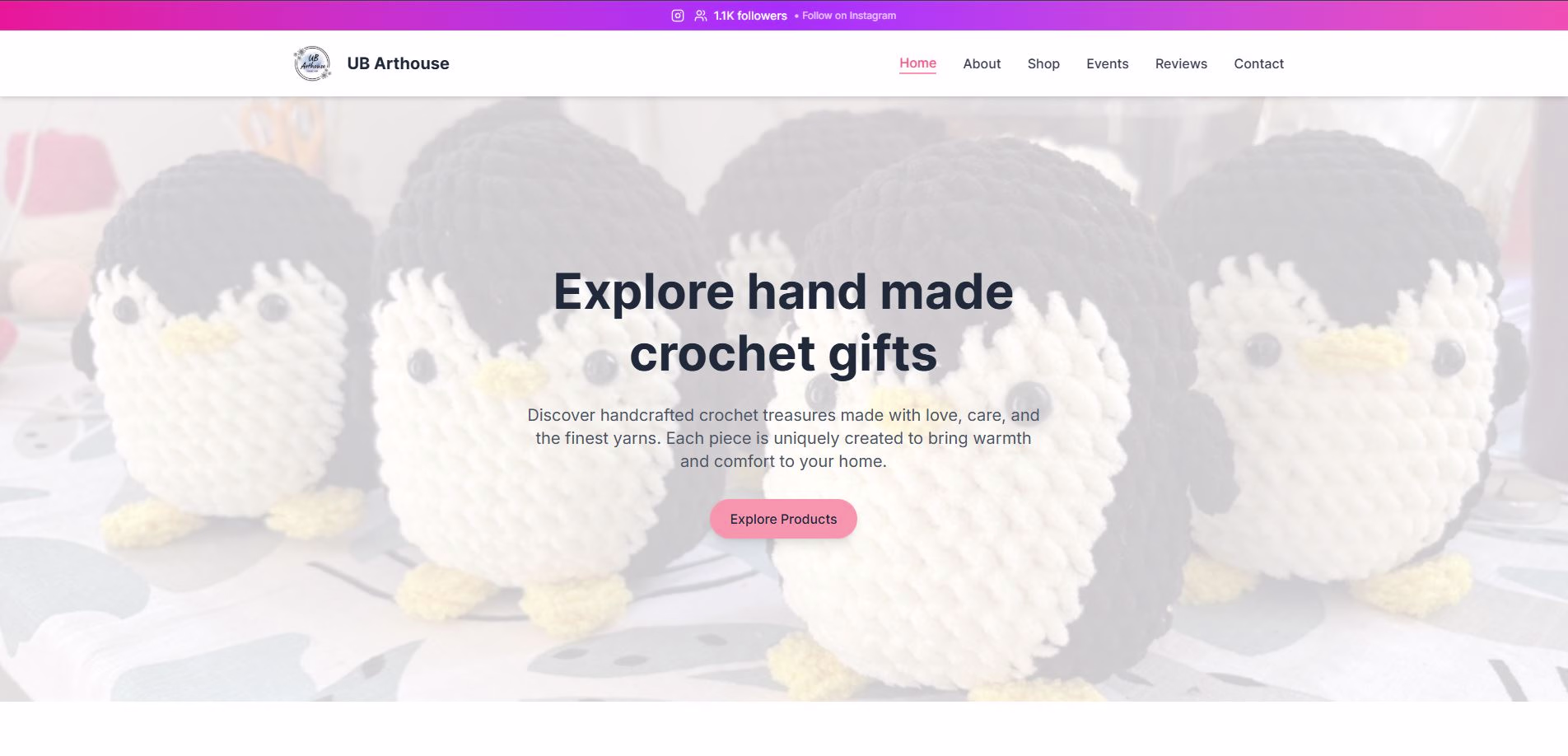
Task: Open the Events menu item
Action: pyautogui.click(x=1107, y=63)
